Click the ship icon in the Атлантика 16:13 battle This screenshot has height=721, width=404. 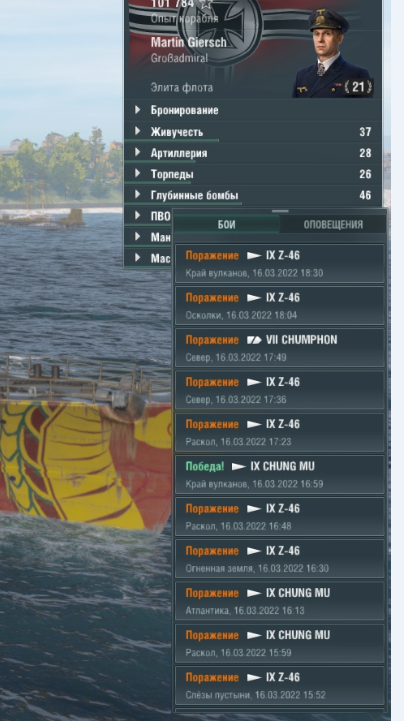pyautogui.click(x=254, y=594)
